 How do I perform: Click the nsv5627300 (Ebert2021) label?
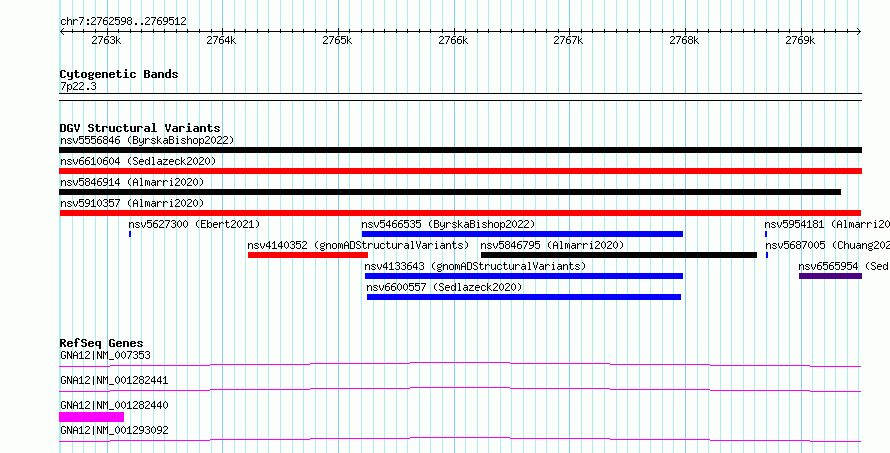(194, 224)
